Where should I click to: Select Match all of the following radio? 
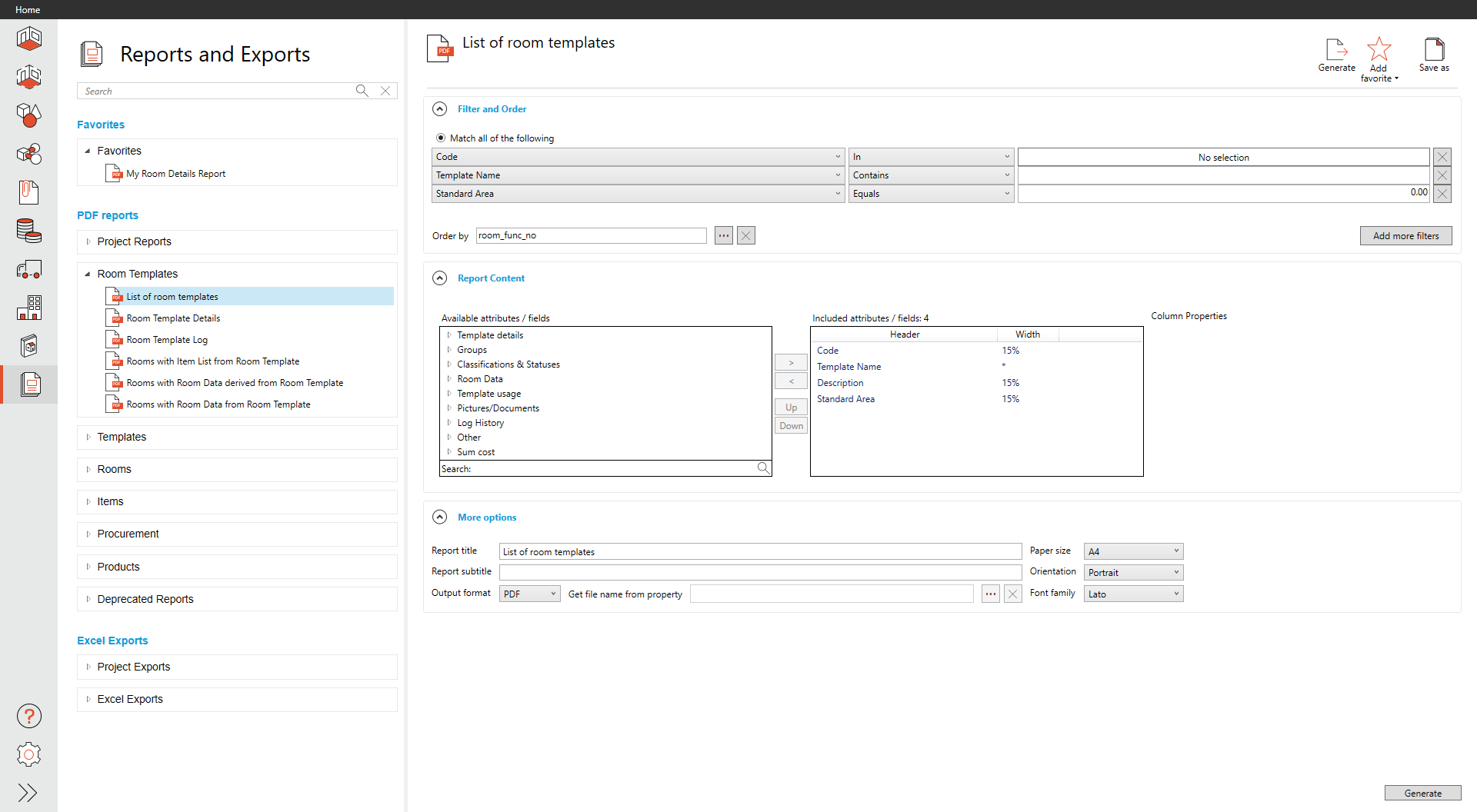(441, 138)
